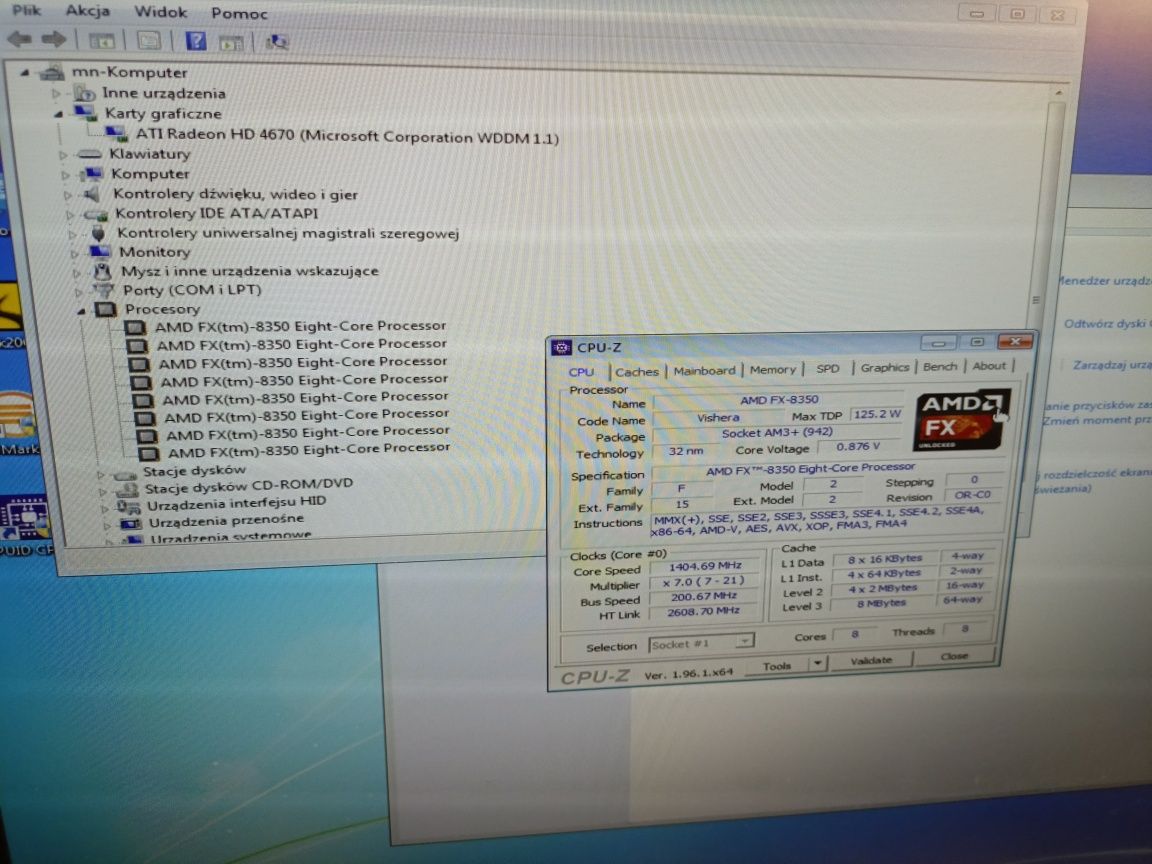The width and height of the screenshot is (1152, 864).
Task: Expand the Monitory node
Action: pyautogui.click(x=74, y=253)
